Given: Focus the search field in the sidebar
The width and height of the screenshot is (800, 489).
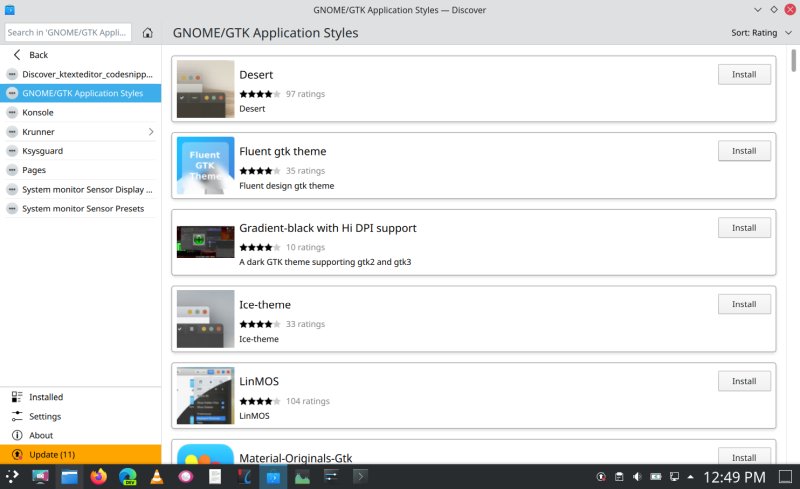Looking at the screenshot, I should click(68, 32).
